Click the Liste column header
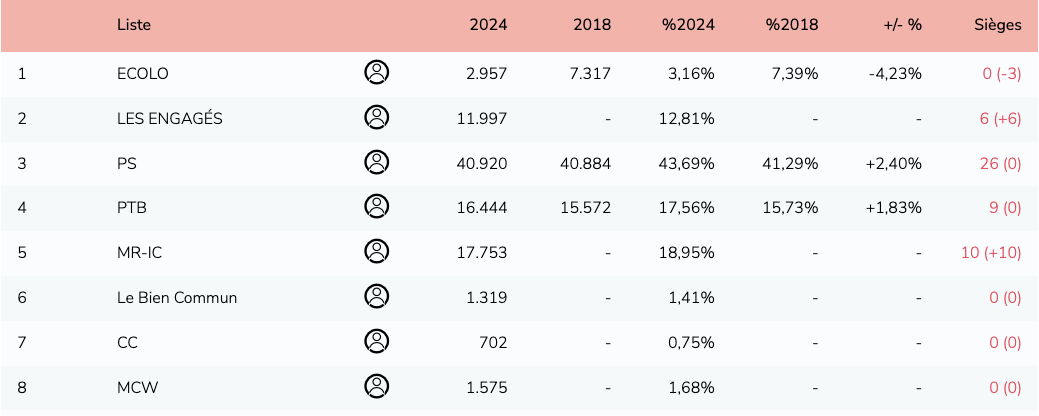1039x416 pixels. 134,25
